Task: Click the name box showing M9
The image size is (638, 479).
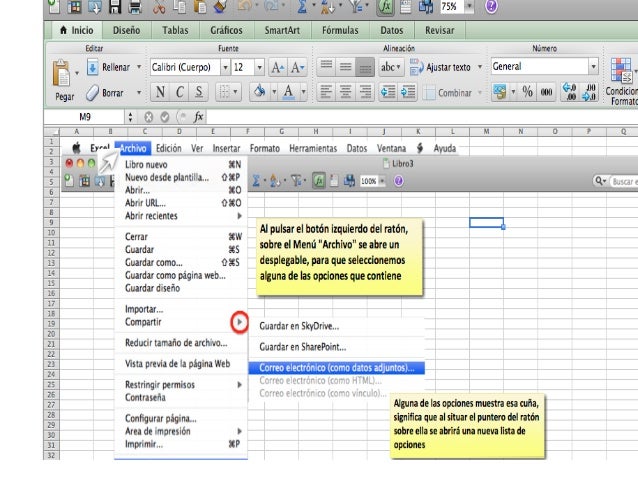Action: click(85, 117)
